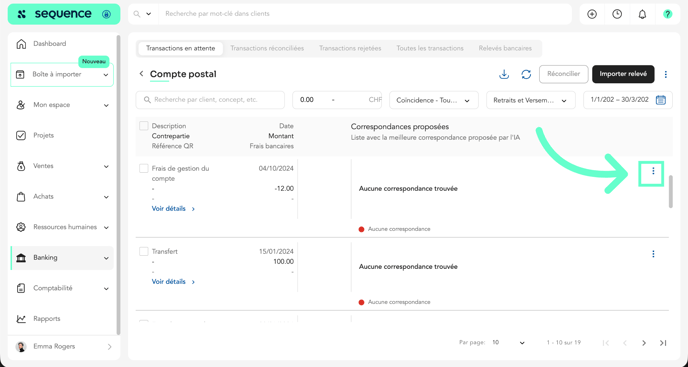Screen dimensions: 688x367
Task: Click the Ventes money bag icon
Action: click(21, 166)
